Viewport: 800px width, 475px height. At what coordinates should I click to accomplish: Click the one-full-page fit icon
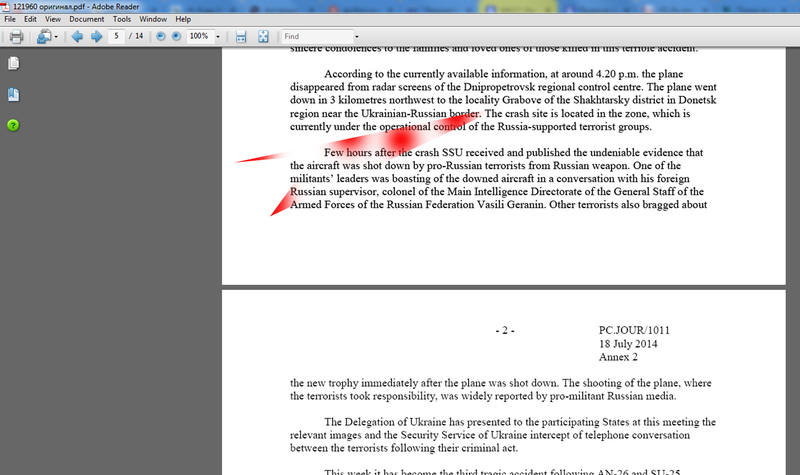tap(263, 36)
